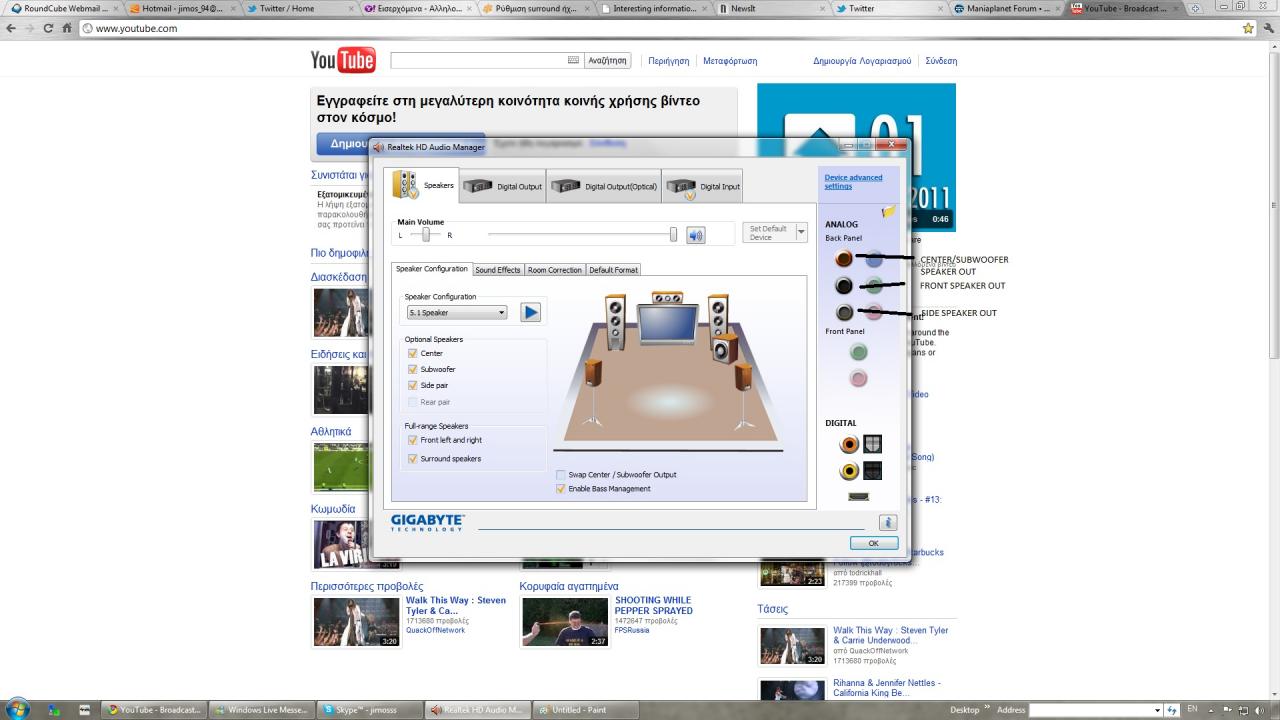Test the subwoofer in room diagram
Image resolution: width=1280 pixels, height=720 pixels.
point(725,350)
